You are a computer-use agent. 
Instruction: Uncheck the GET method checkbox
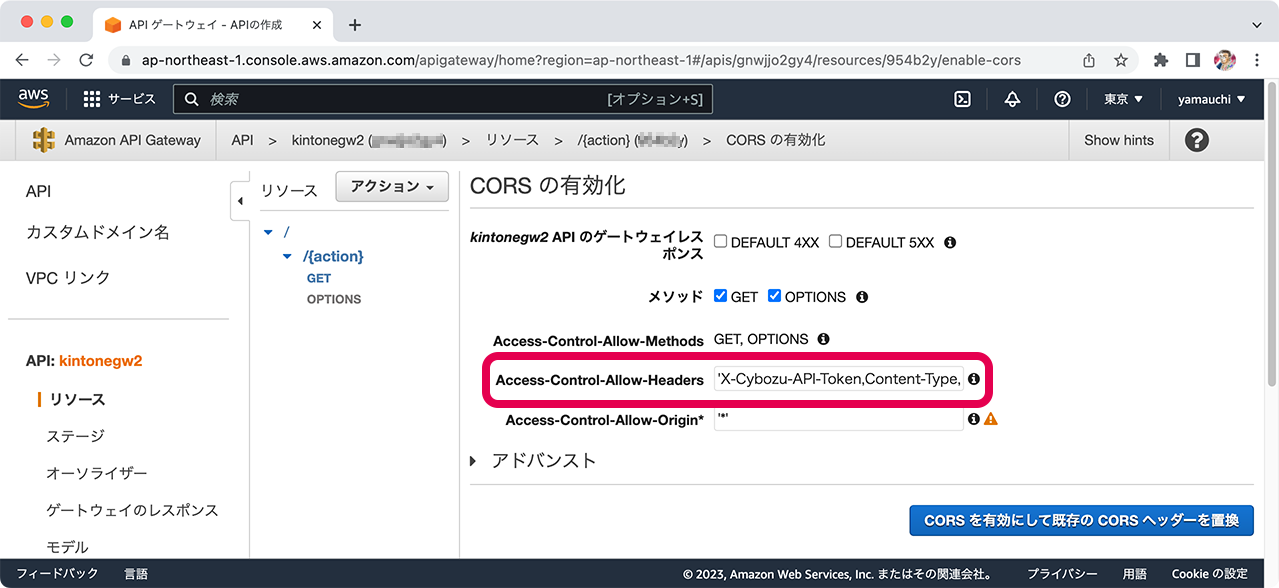coord(720,297)
